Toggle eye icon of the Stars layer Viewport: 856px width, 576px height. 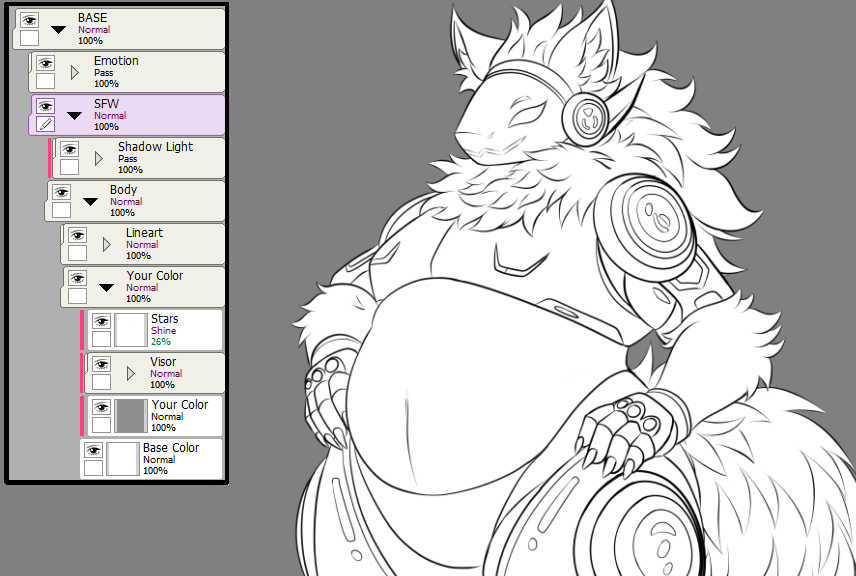[x=101, y=322]
